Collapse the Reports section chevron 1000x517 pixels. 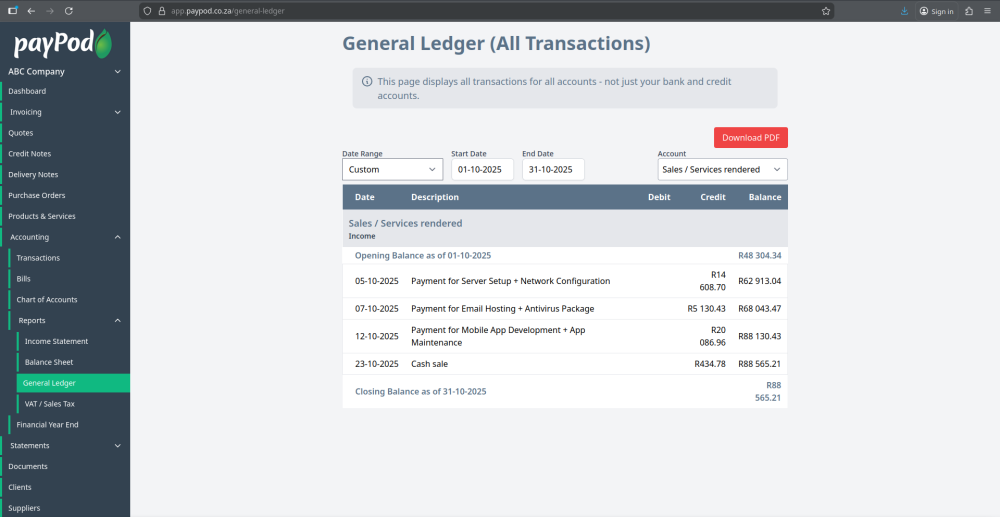[x=117, y=321]
